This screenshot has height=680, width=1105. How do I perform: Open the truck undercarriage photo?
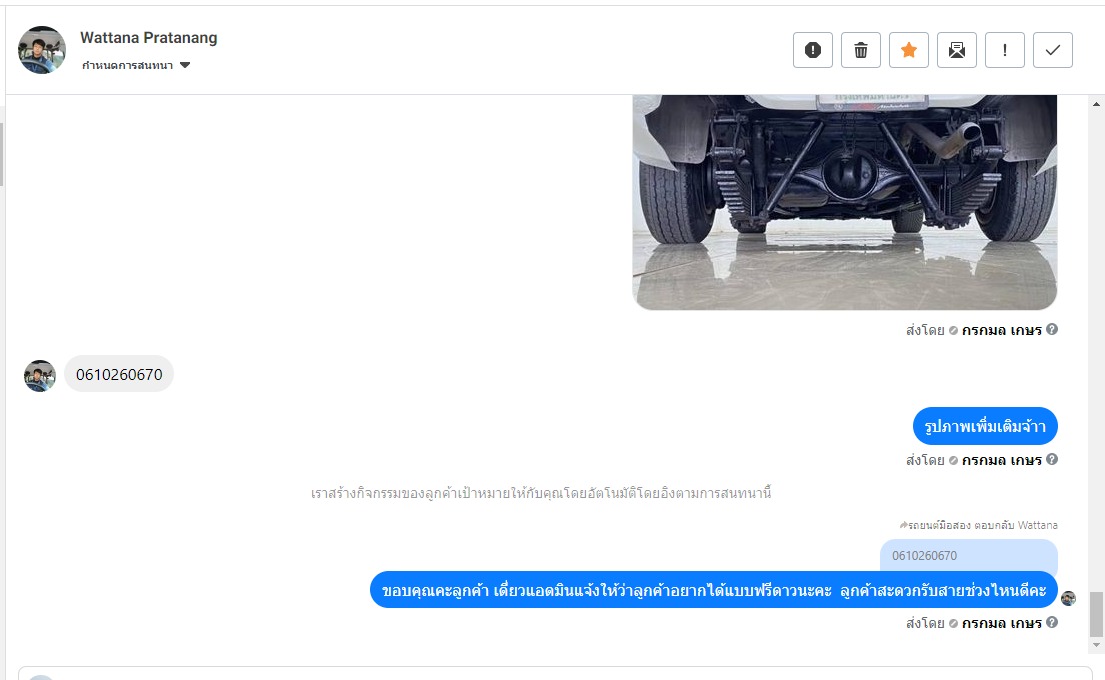[845, 202]
